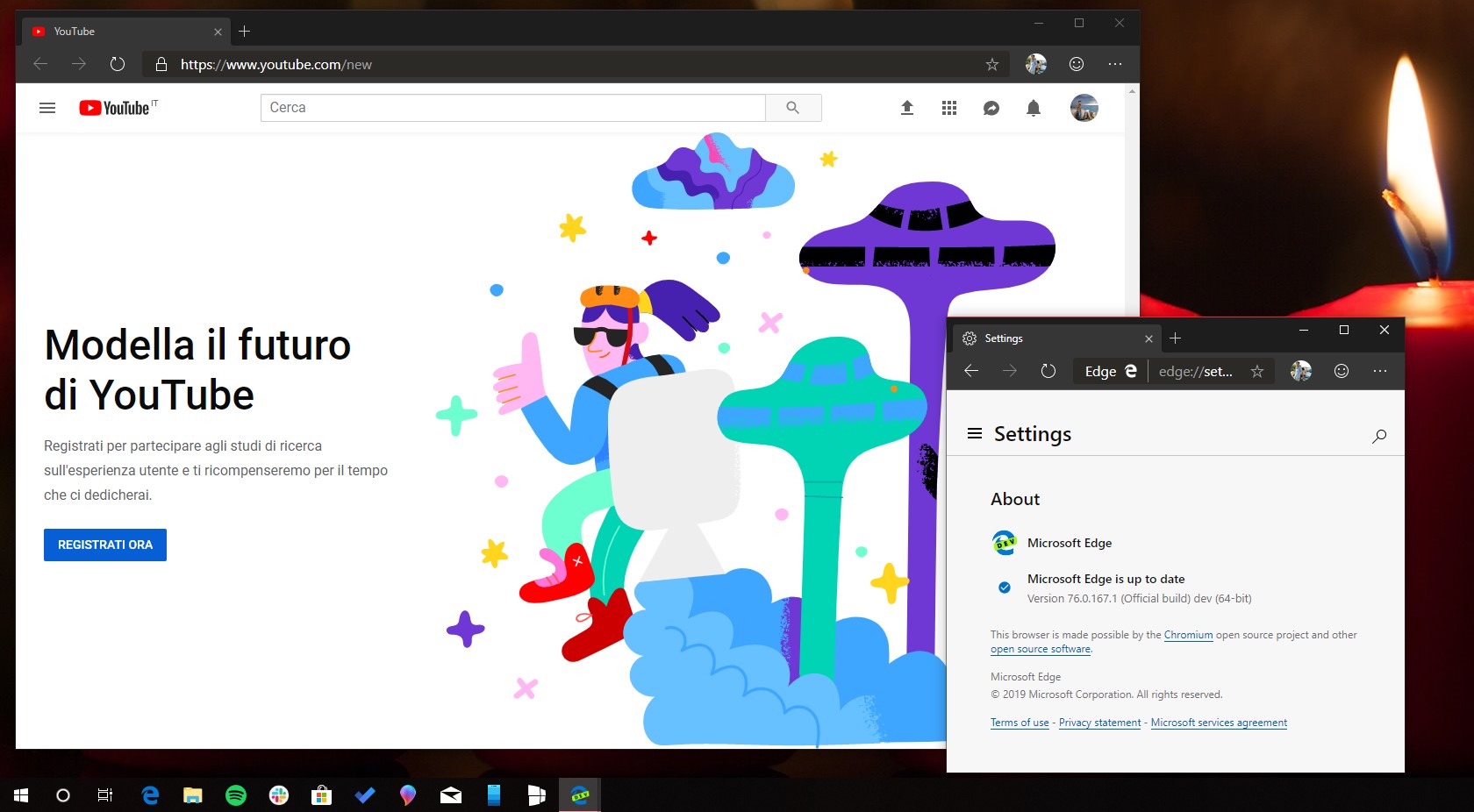The image size is (1474, 812).
Task: Go back in the YouTube browser window
Action: (40, 64)
